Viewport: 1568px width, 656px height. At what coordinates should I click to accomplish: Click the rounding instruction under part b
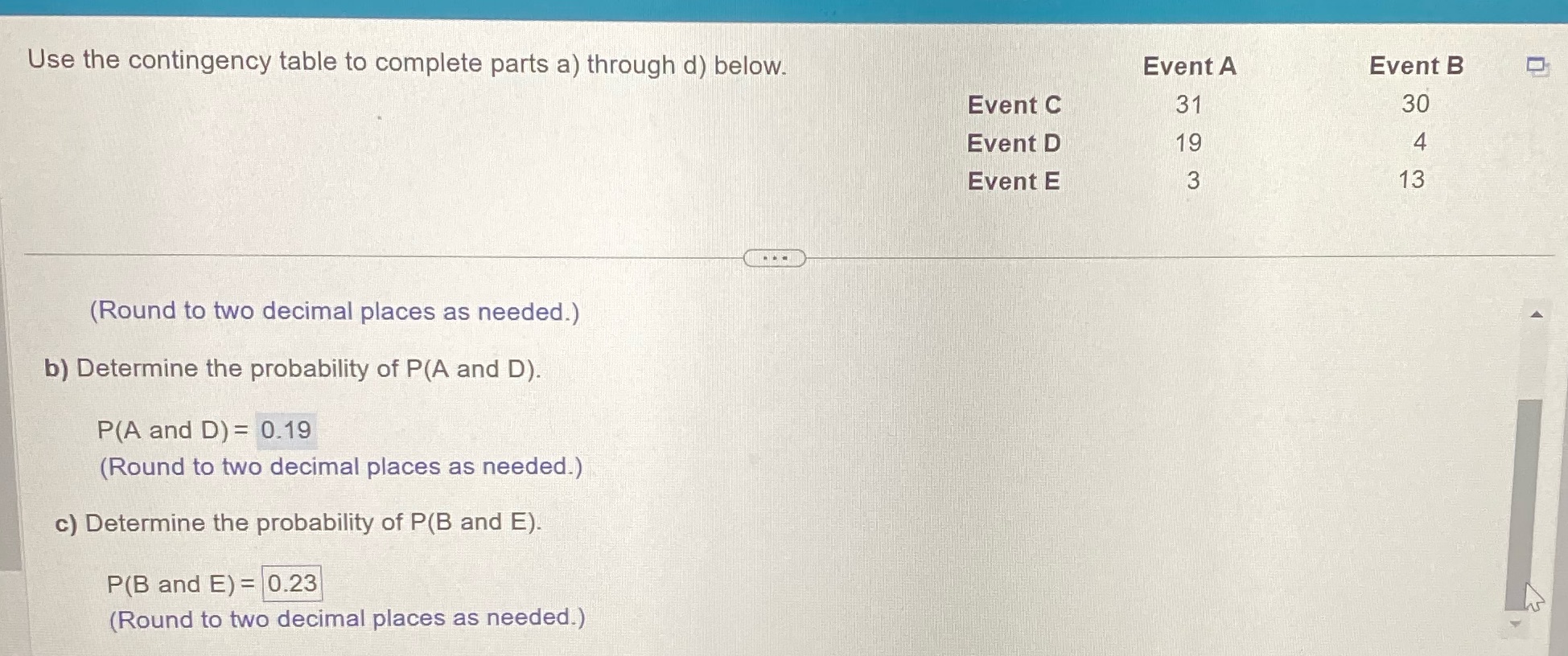(x=341, y=467)
